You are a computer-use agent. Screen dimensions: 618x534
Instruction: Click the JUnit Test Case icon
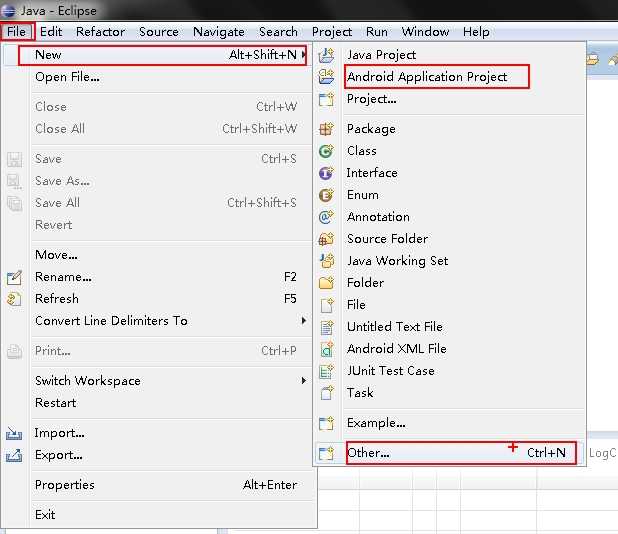(x=326, y=371)
